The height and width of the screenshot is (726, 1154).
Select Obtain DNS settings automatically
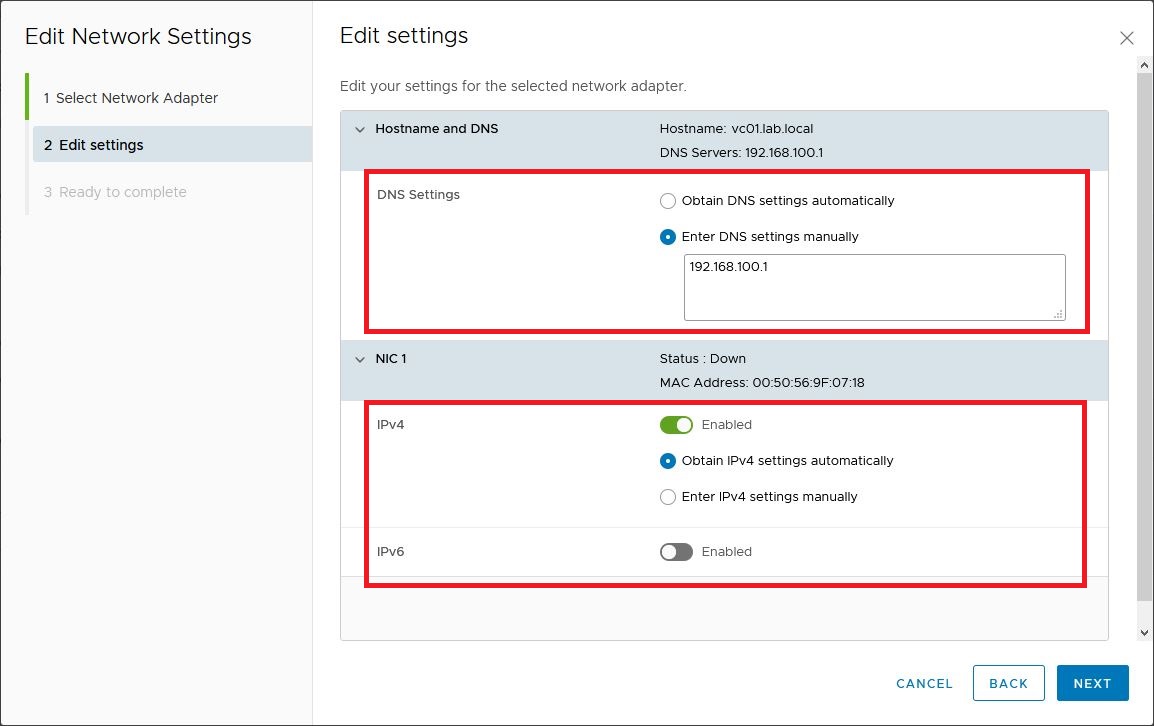point(668,201)
